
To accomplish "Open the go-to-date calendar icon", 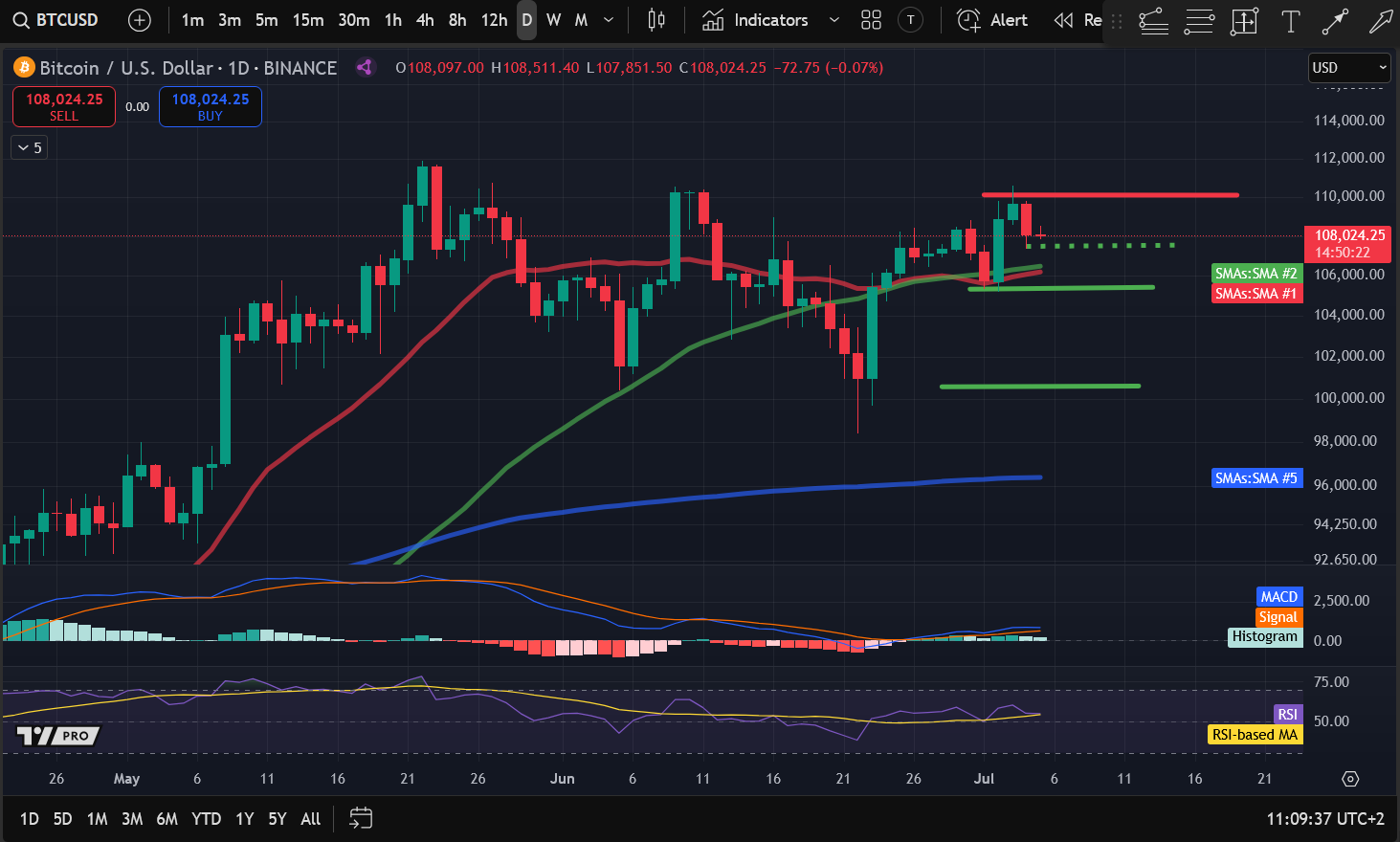I will point(361,818).
